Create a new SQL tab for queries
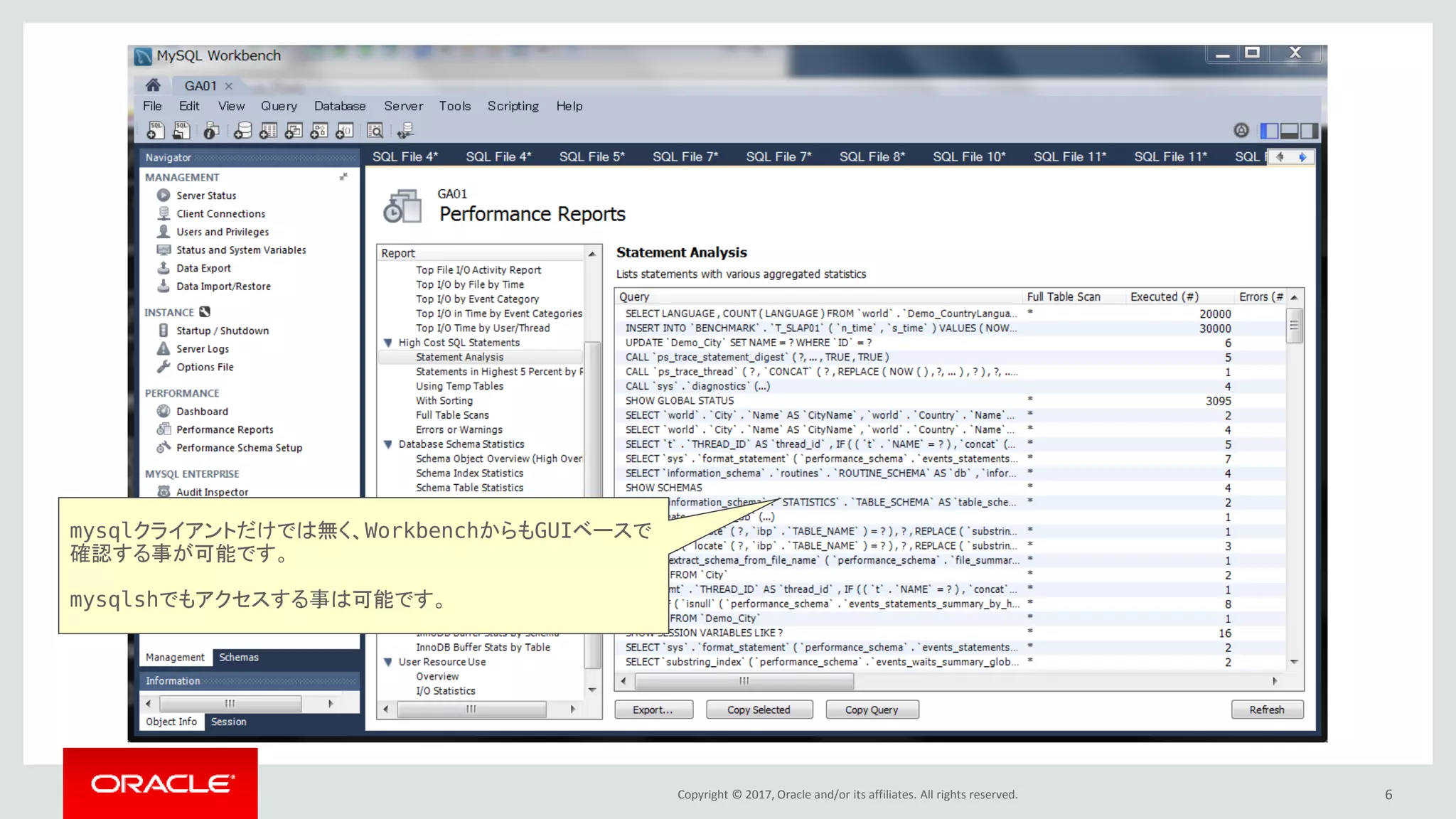The width and height of the screenshot is (1456, 819). coord(156,131)
